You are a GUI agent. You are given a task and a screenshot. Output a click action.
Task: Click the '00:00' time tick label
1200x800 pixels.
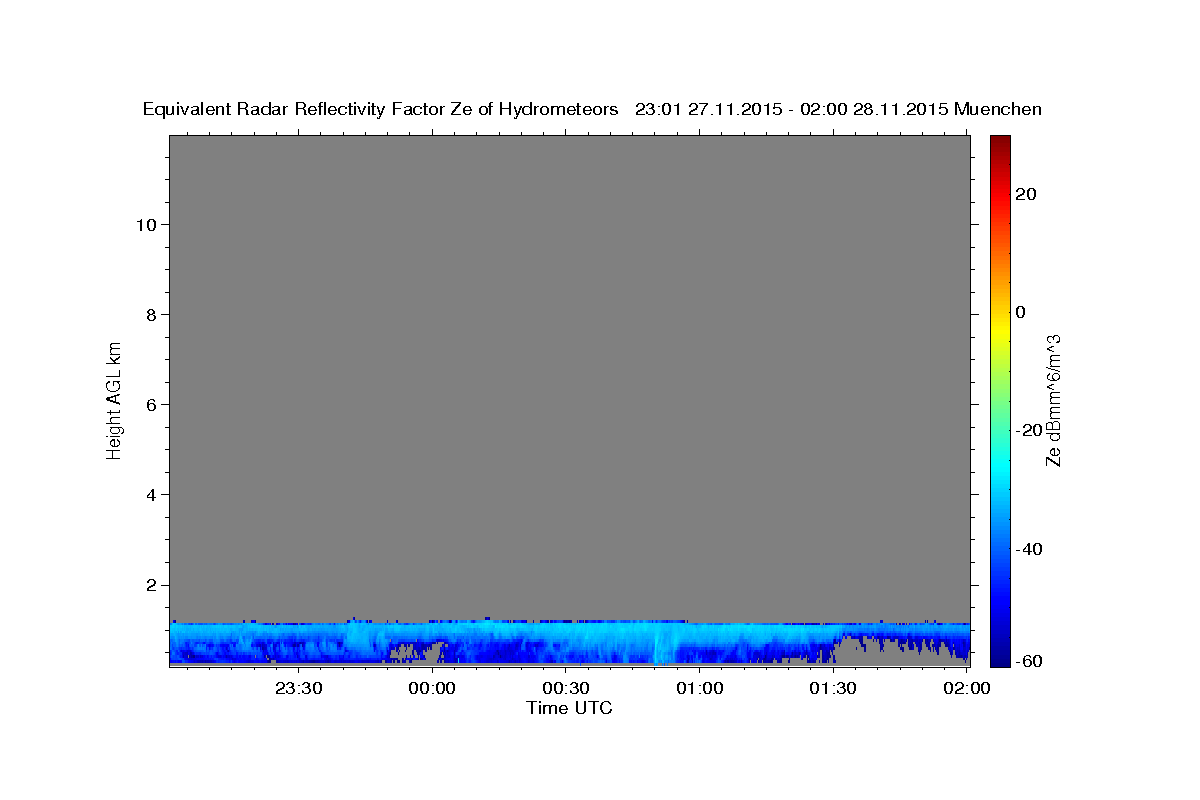point(432,688)
